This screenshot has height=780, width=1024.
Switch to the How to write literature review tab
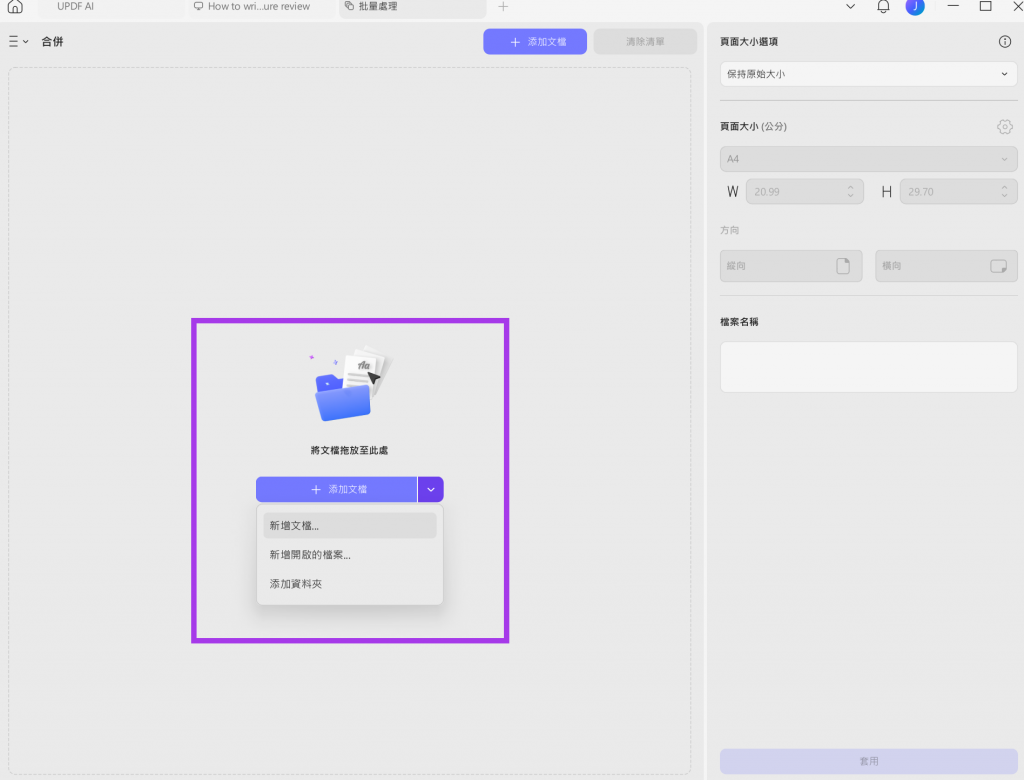pos(259,7)
